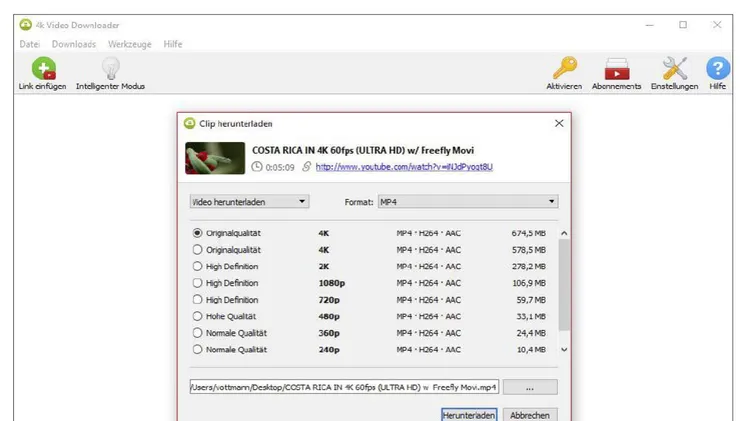Select Normale Qualität 360p radio button
The height and width of the screenshot is (421, 750).
click(x=197, y=333)
